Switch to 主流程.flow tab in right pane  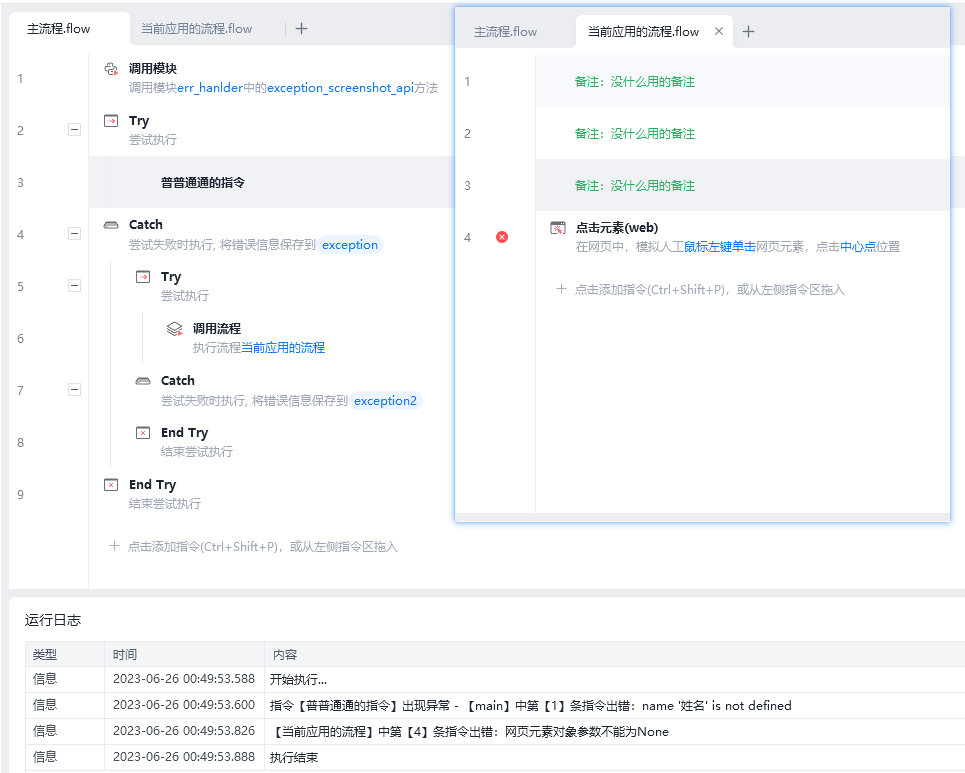(x=505, y=32)
